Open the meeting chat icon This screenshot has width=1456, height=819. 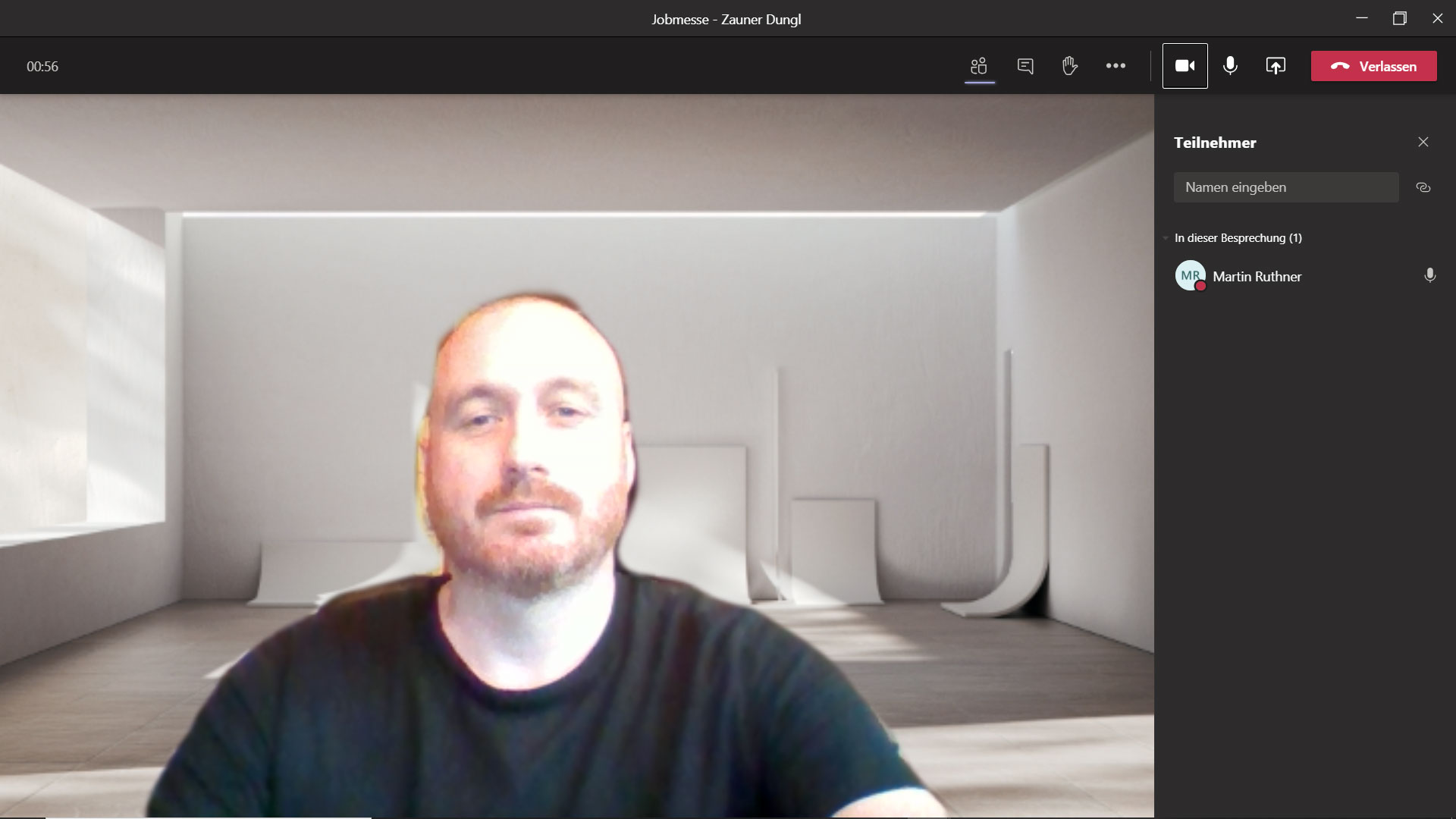[1025, 66]
